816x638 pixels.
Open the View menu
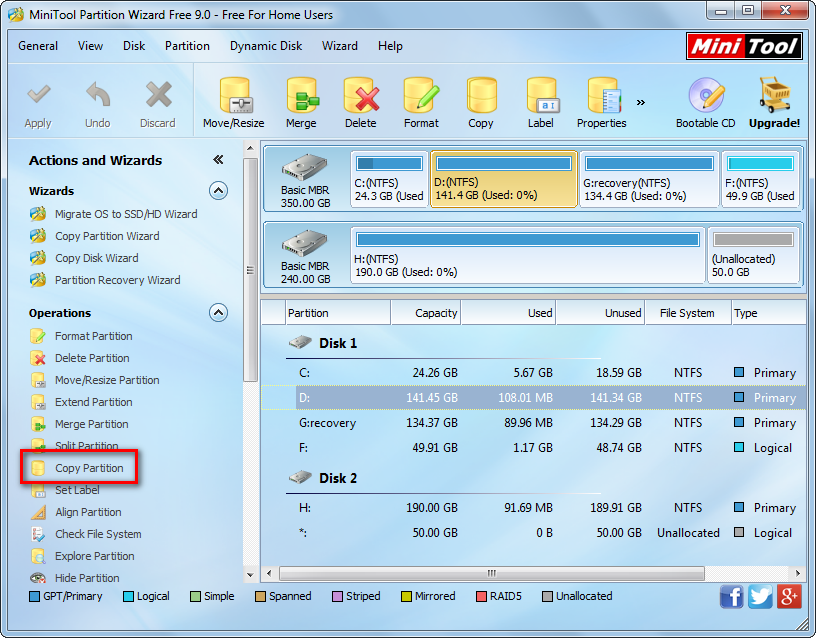point(91,46)
